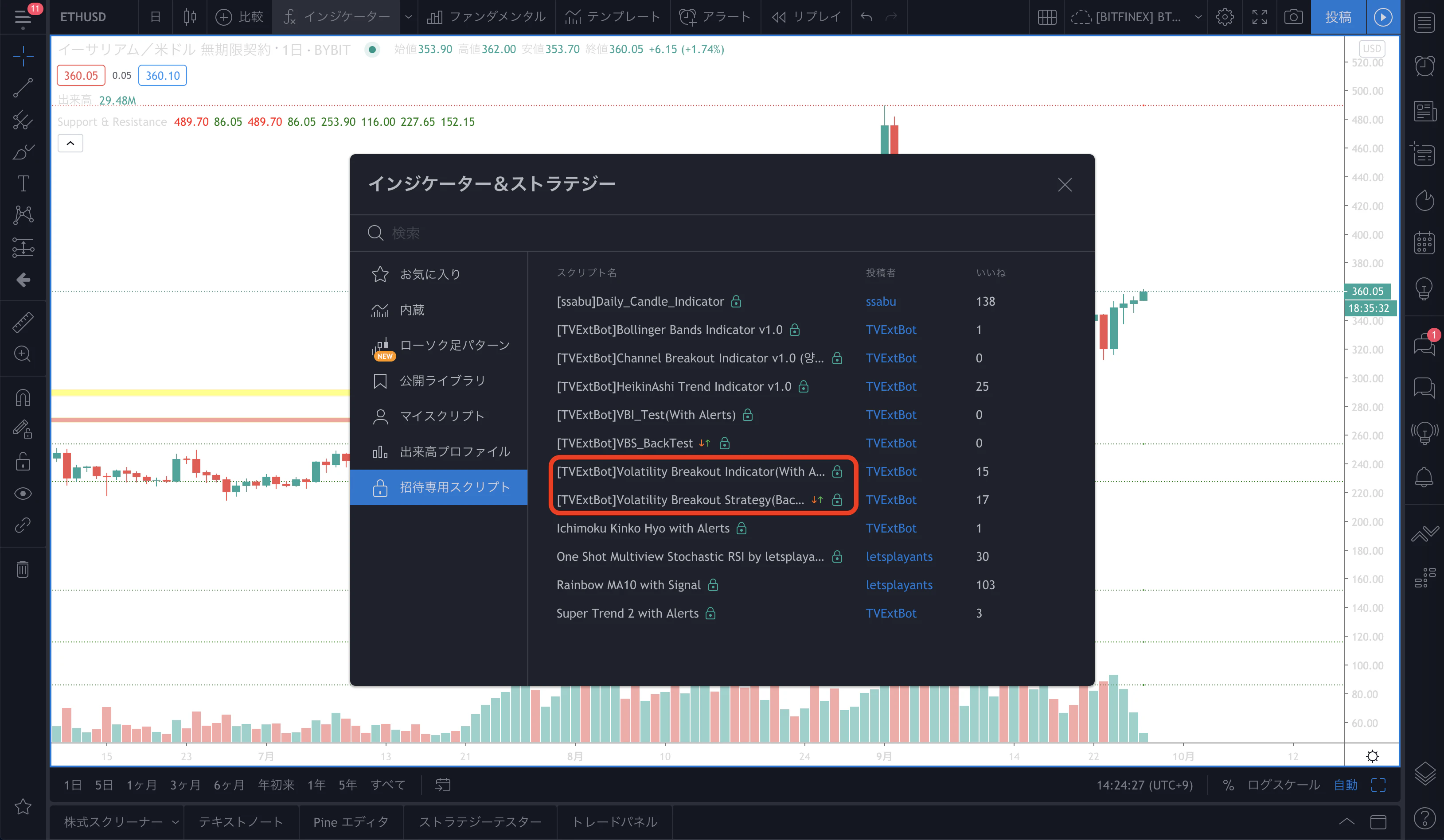Click the zoom in tool
Image resolution: width=1444 pixels, height=840 pixels.
point(23,354)
